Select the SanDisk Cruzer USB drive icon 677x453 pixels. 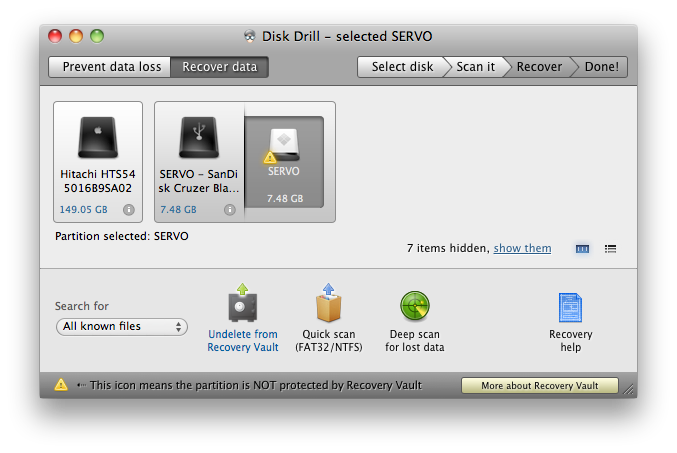tap(199, 137)
